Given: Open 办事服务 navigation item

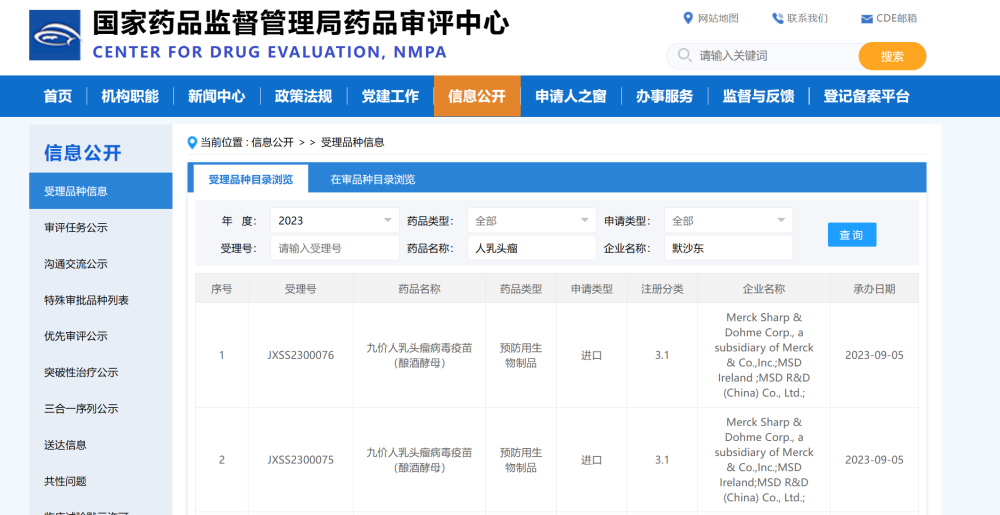Looking at the screenshot, I should pyautogui.click(x=665, y=96).
